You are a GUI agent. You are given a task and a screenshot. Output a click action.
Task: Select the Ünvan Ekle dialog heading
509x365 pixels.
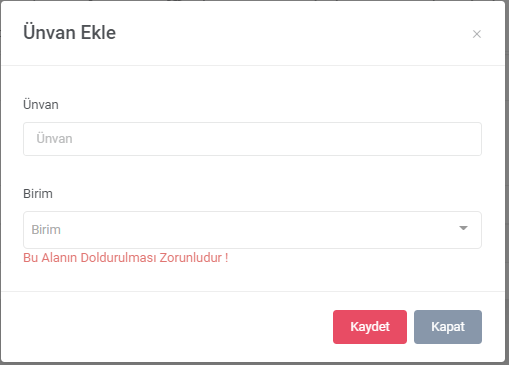click(69, 33)
